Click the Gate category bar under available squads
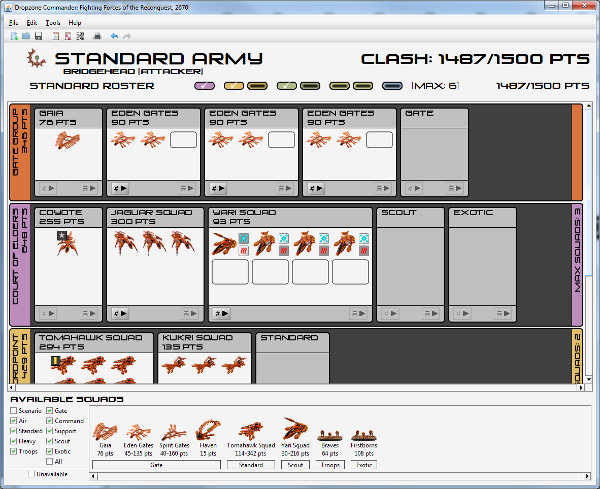Viewport: 600px width, 489px height. point(157,465)
